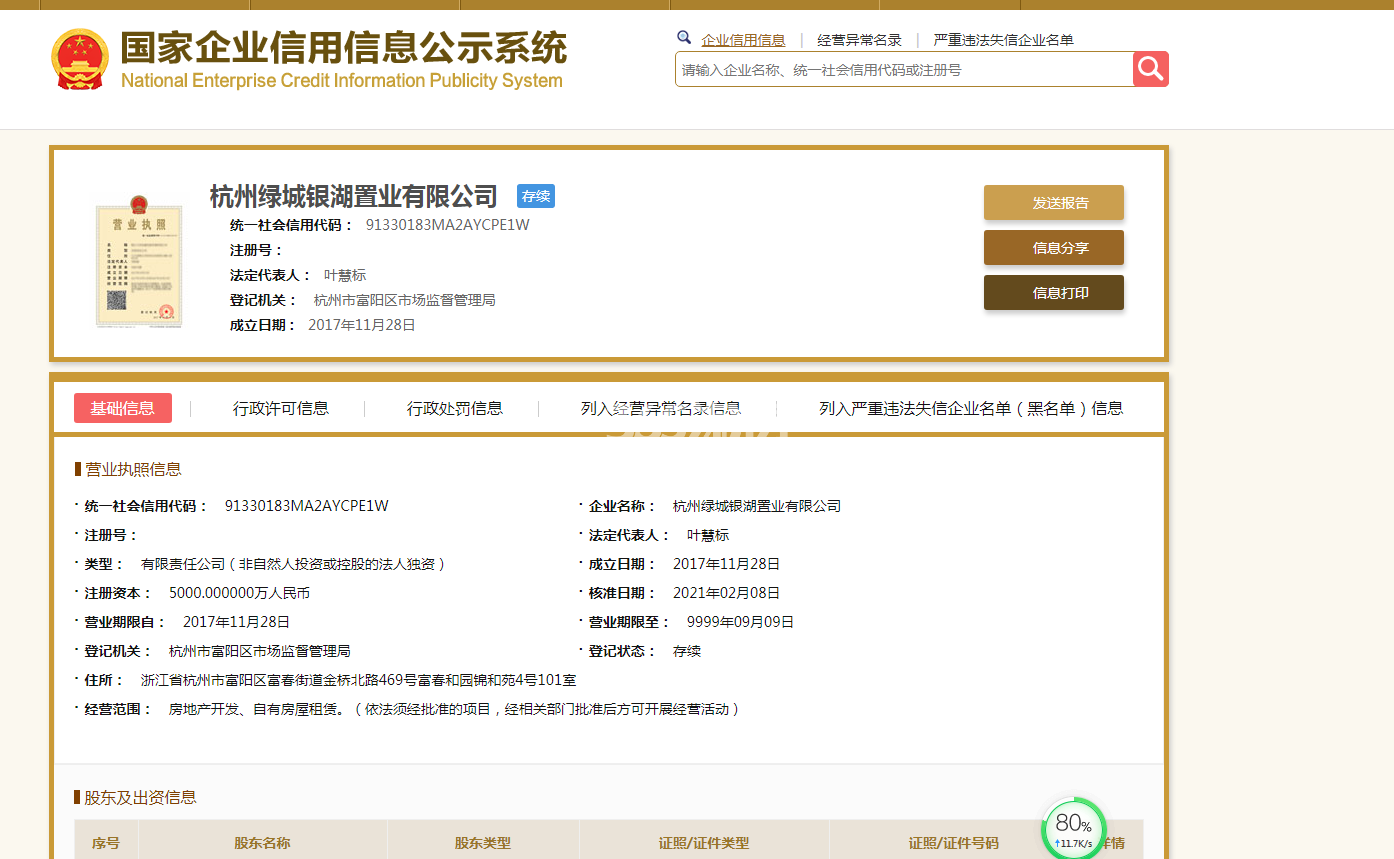Click the 发送报告 button
Image resolution: width=1394 pixels, height=859 pixels.
click(x=1054, y=203)
